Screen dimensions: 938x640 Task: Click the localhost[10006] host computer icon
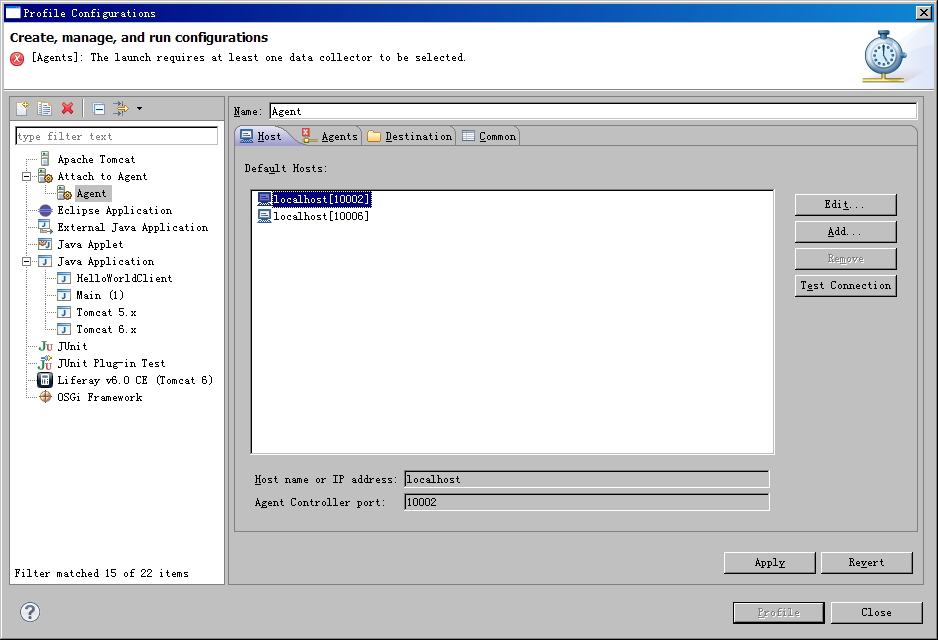coord(264,216)
